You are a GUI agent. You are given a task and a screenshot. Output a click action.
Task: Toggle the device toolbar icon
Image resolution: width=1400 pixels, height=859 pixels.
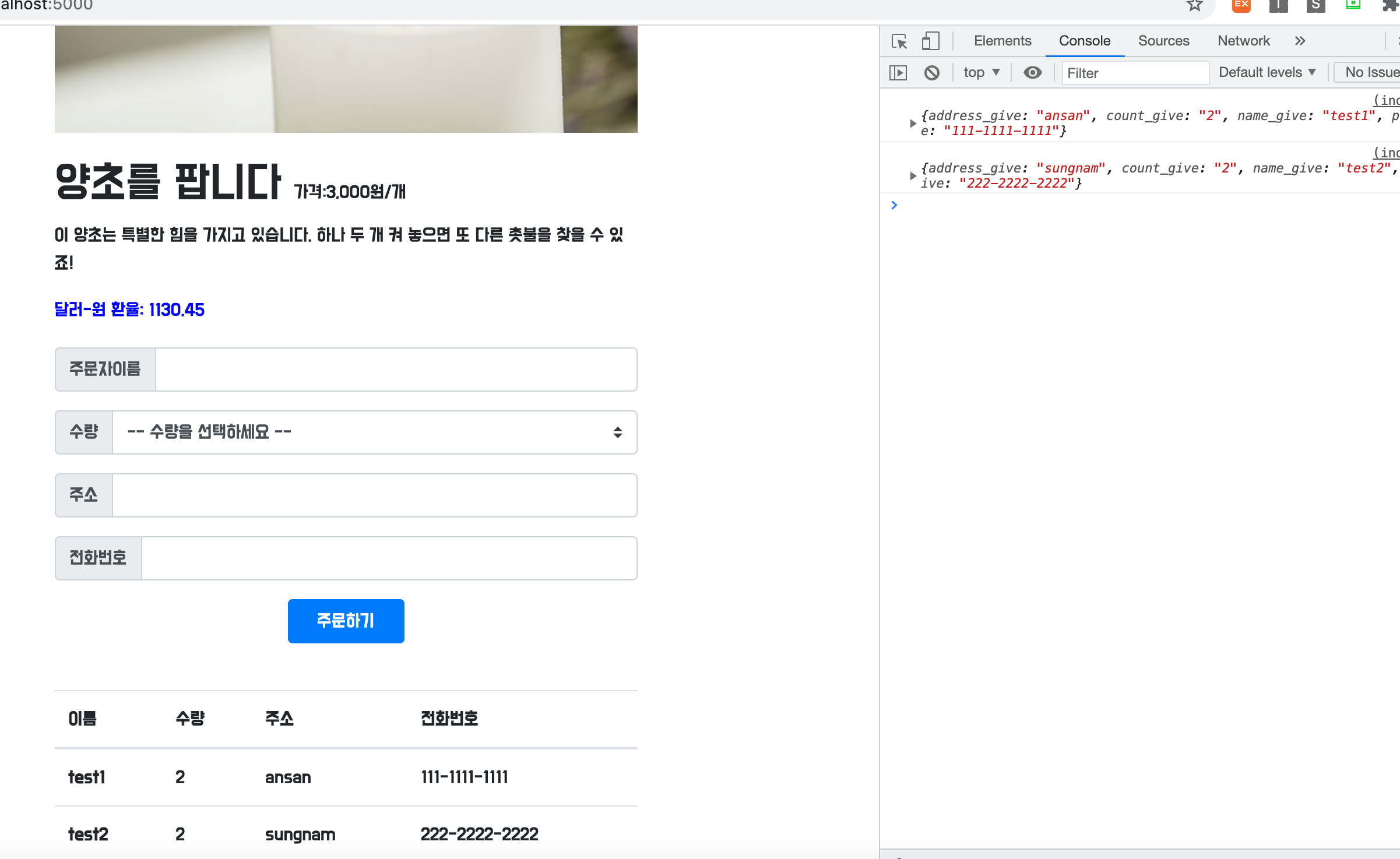[930, 41]
